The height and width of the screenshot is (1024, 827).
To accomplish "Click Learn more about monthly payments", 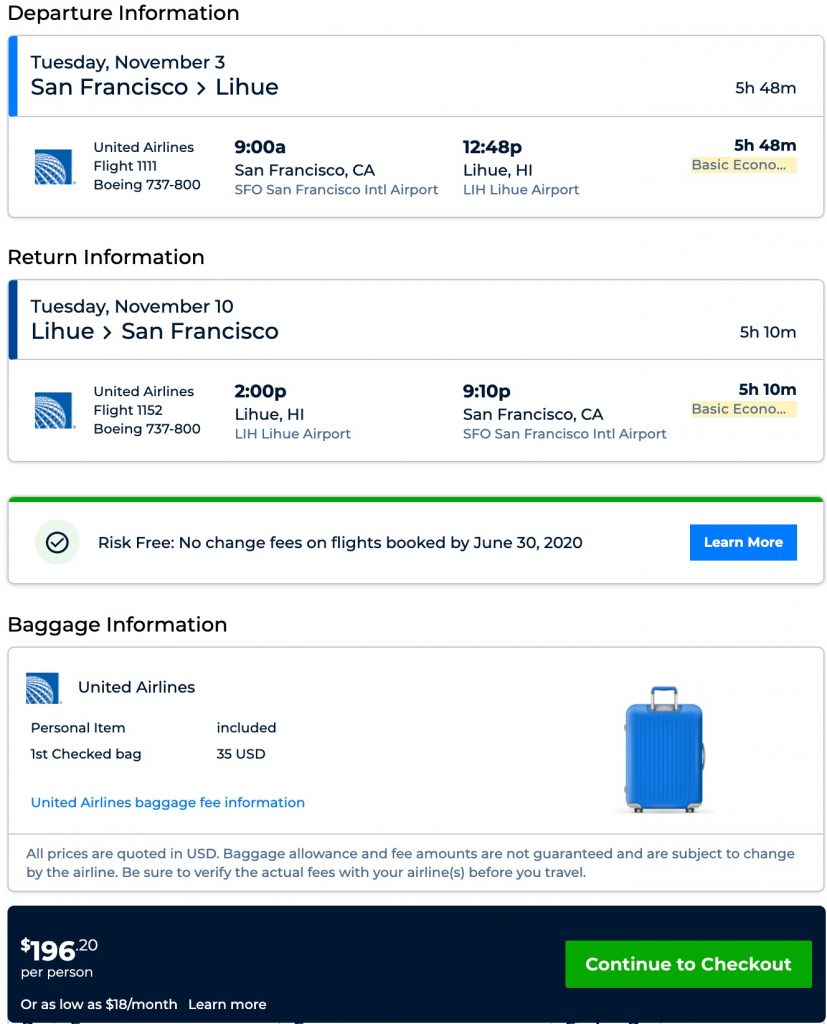I will pos(227,1004).
